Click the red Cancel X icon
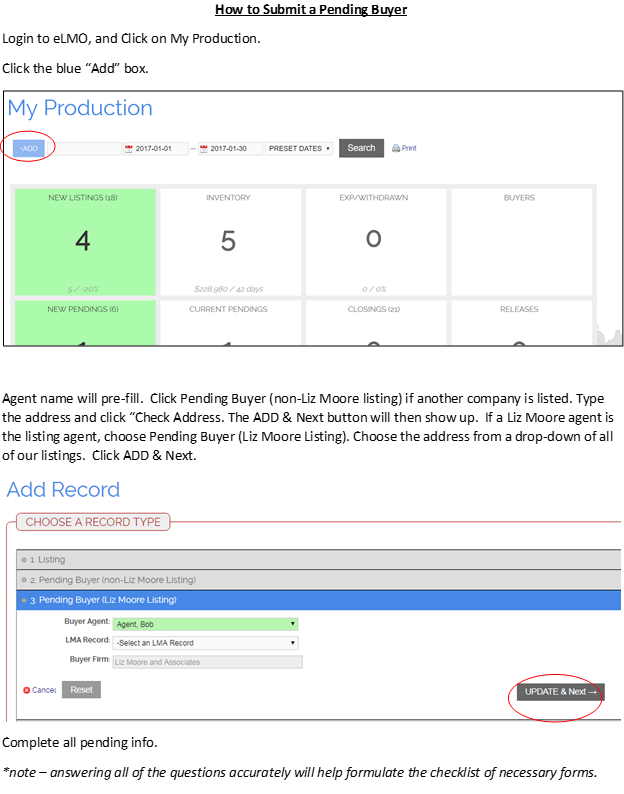Image resolution: width=624 pixels, height=794 pixels. [25, 690]
